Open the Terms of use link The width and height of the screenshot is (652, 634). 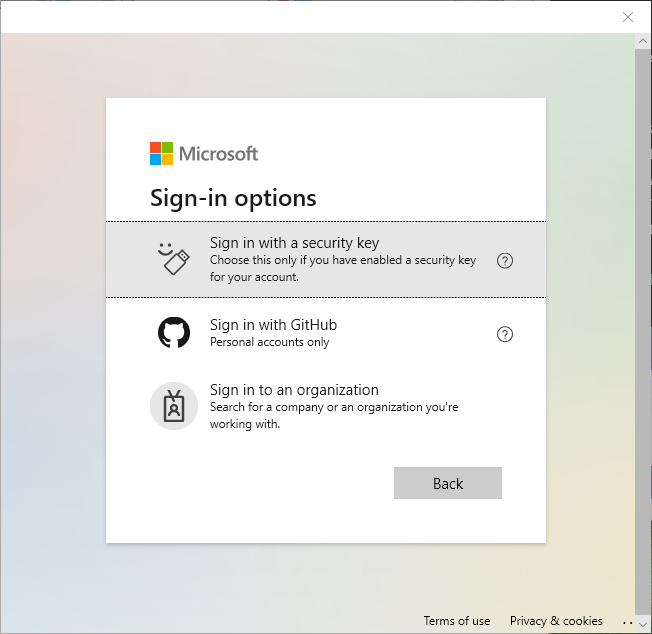point(457,621)
